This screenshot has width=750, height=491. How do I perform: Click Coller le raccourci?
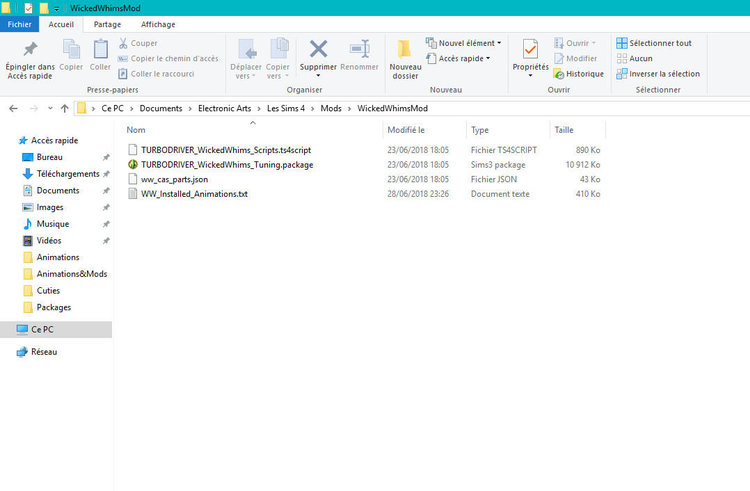156,74
